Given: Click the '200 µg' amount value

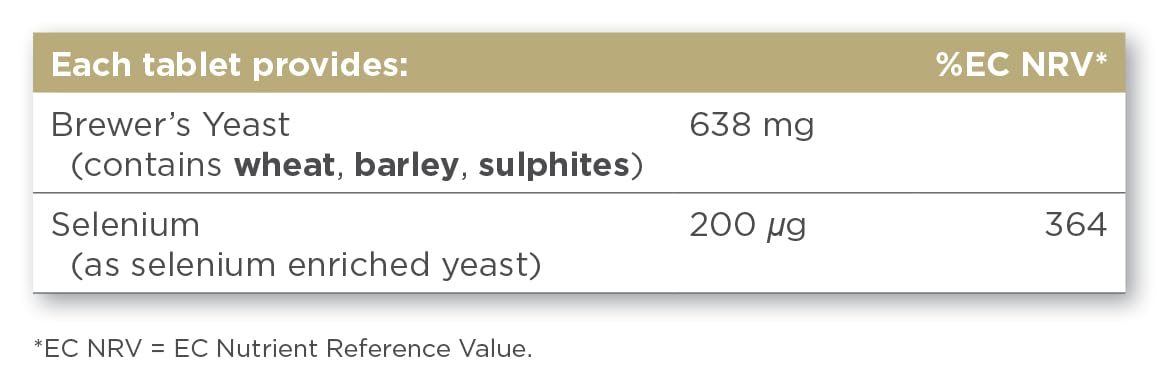Looking at the screenshot, I should click(747, 226).
